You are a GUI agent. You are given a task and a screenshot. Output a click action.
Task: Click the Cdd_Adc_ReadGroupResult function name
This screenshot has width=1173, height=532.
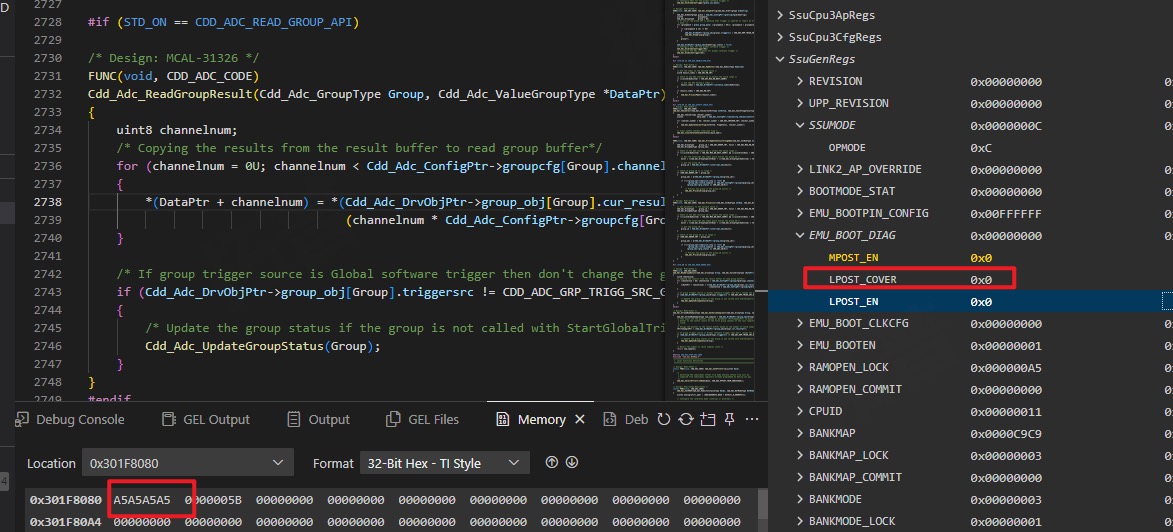[171, 94]
